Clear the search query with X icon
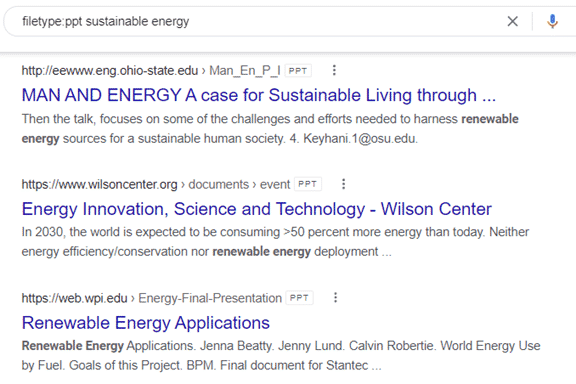Screen dimensions: 576x384 coord(512,21)
